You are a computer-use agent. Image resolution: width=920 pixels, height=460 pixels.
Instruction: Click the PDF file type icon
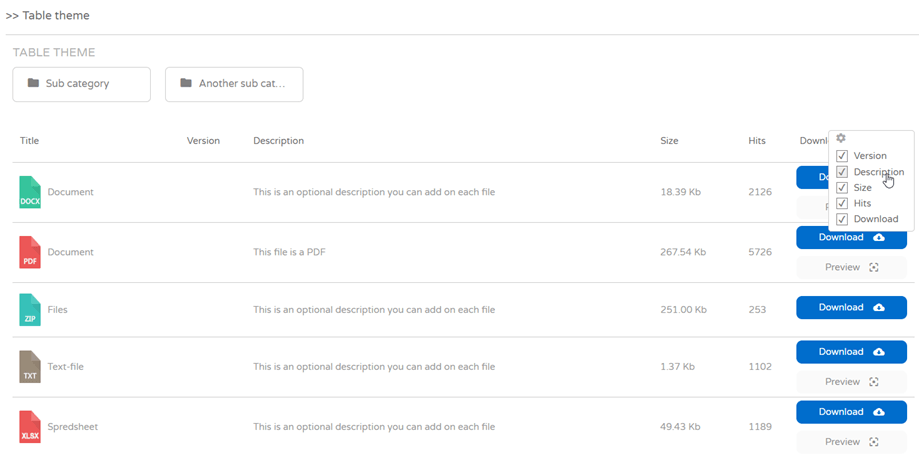[x=30, y=252]
